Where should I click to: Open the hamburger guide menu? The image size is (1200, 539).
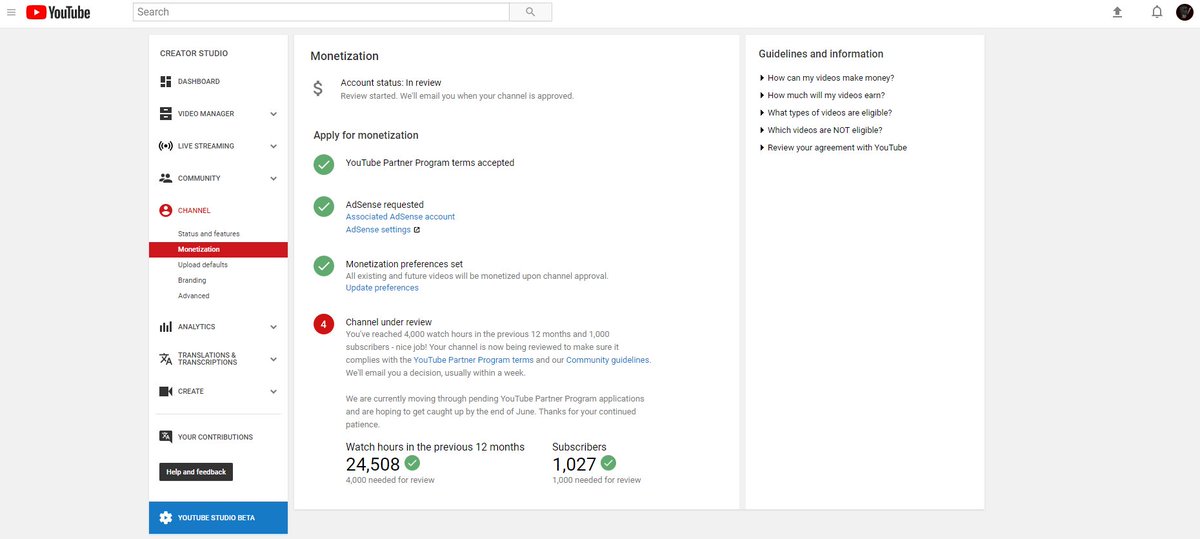[11, 12]
